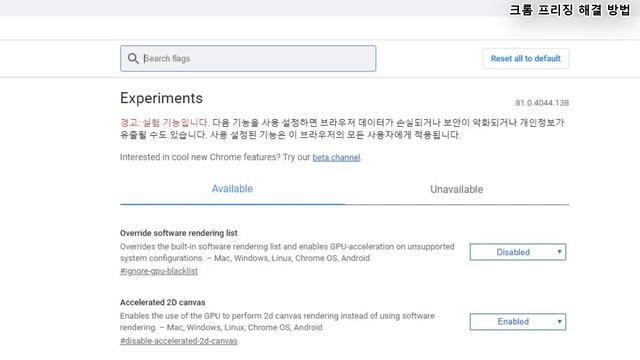Select the Experiments heading text

pyautogui.click(x=161, y=98)
